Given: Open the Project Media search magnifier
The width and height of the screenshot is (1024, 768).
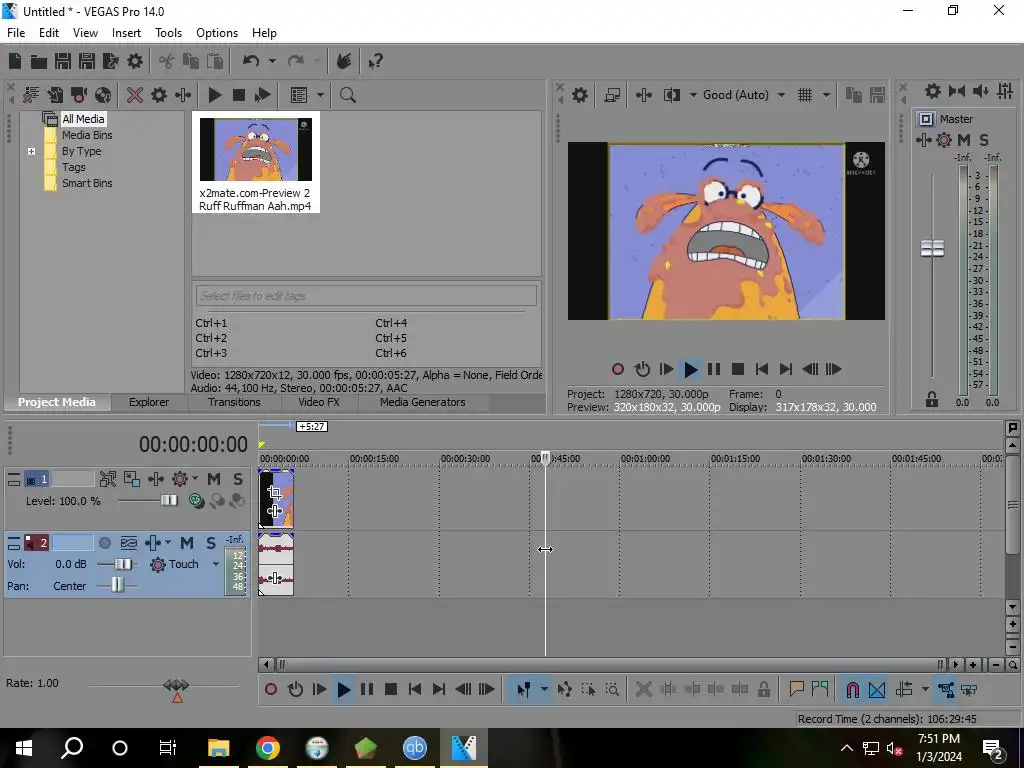Looking at the screenshot, I should click(x=347, y=95).
